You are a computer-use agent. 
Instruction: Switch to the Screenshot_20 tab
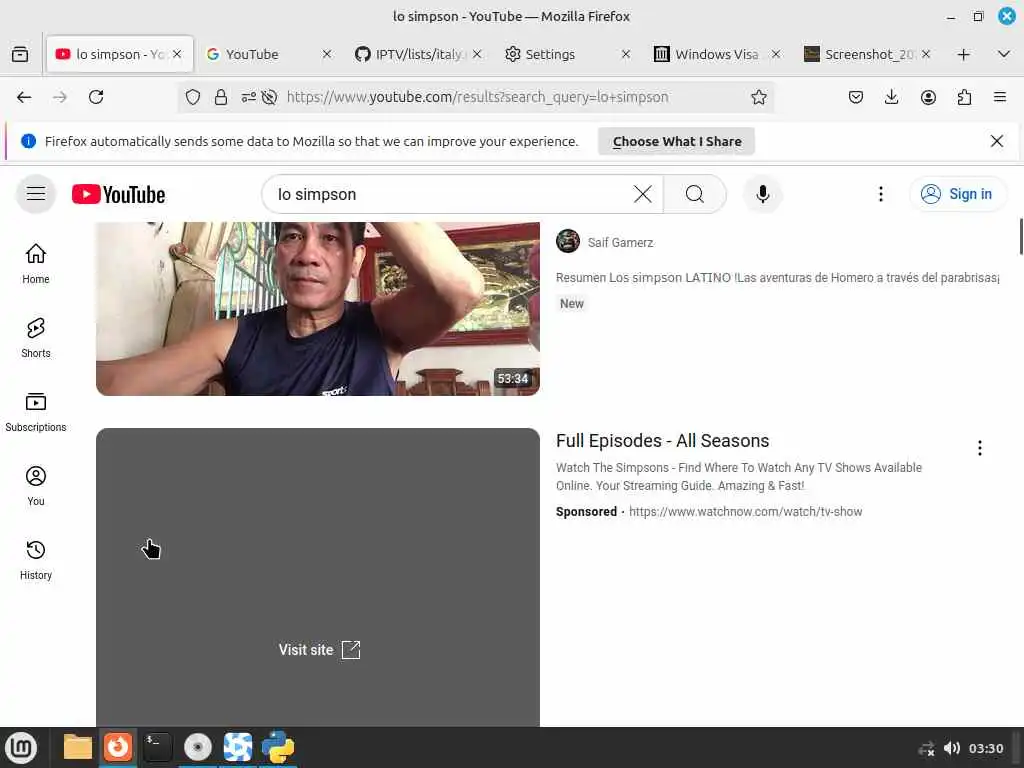tap(866, 54)
